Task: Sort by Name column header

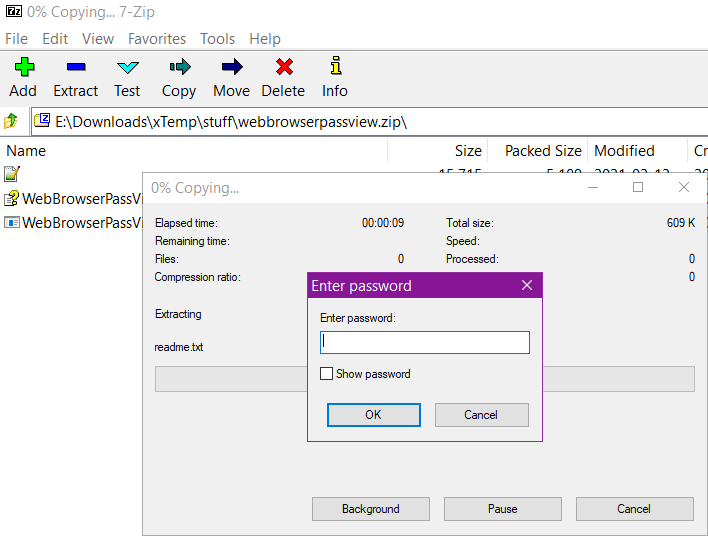Action: 26,151
